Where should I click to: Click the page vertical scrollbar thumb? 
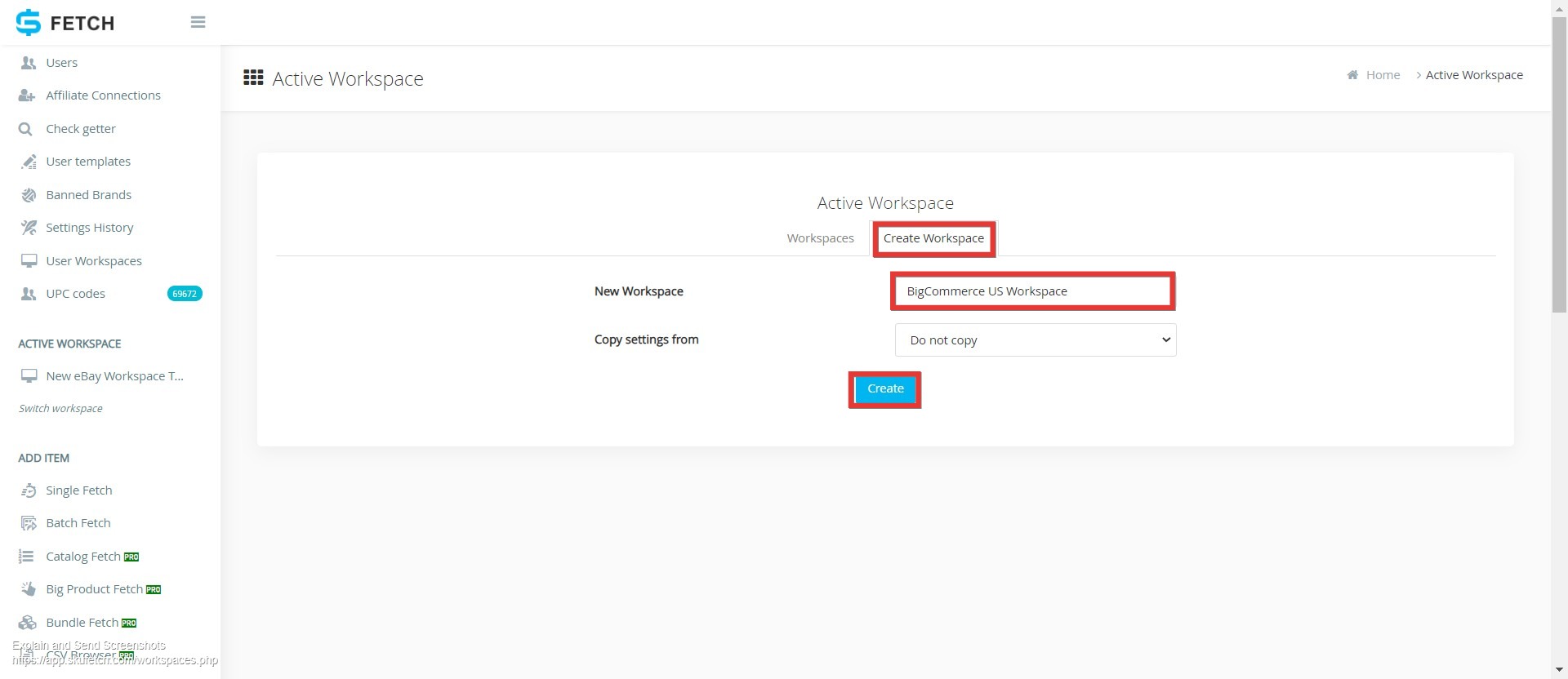point(1559,163)
